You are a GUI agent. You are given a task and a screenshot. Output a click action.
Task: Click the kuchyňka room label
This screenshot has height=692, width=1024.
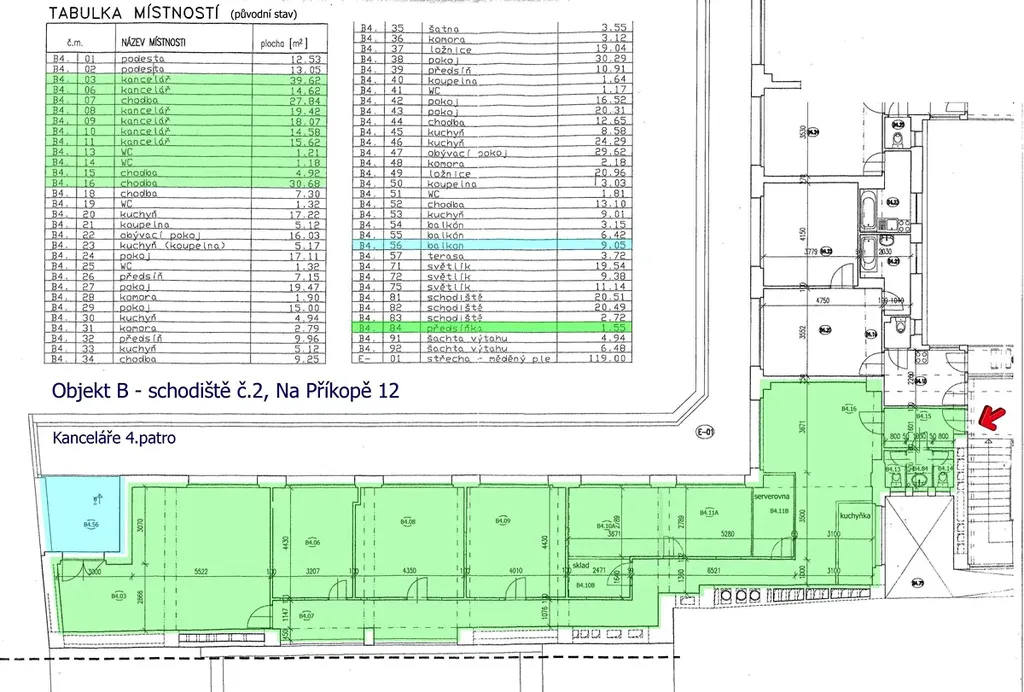point(853,517)
